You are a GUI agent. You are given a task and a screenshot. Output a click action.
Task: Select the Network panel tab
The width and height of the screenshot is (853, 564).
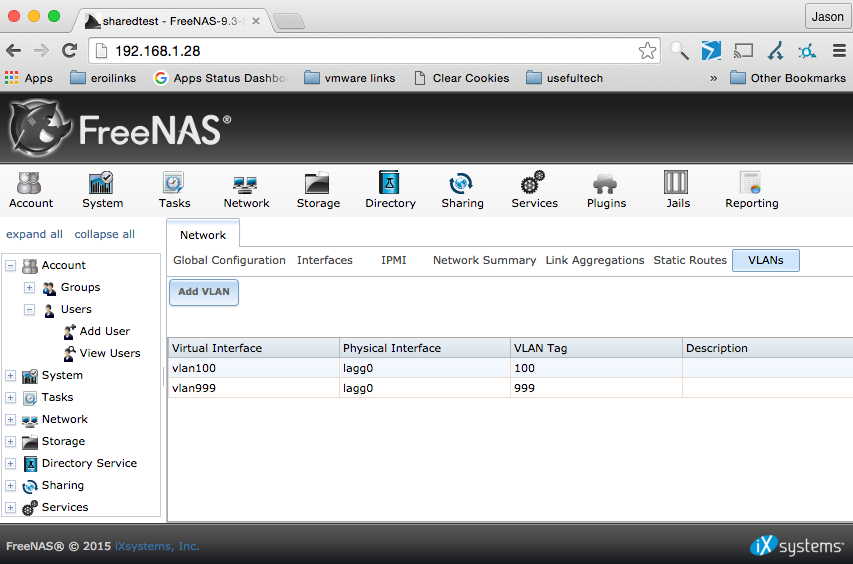(203, 235)
